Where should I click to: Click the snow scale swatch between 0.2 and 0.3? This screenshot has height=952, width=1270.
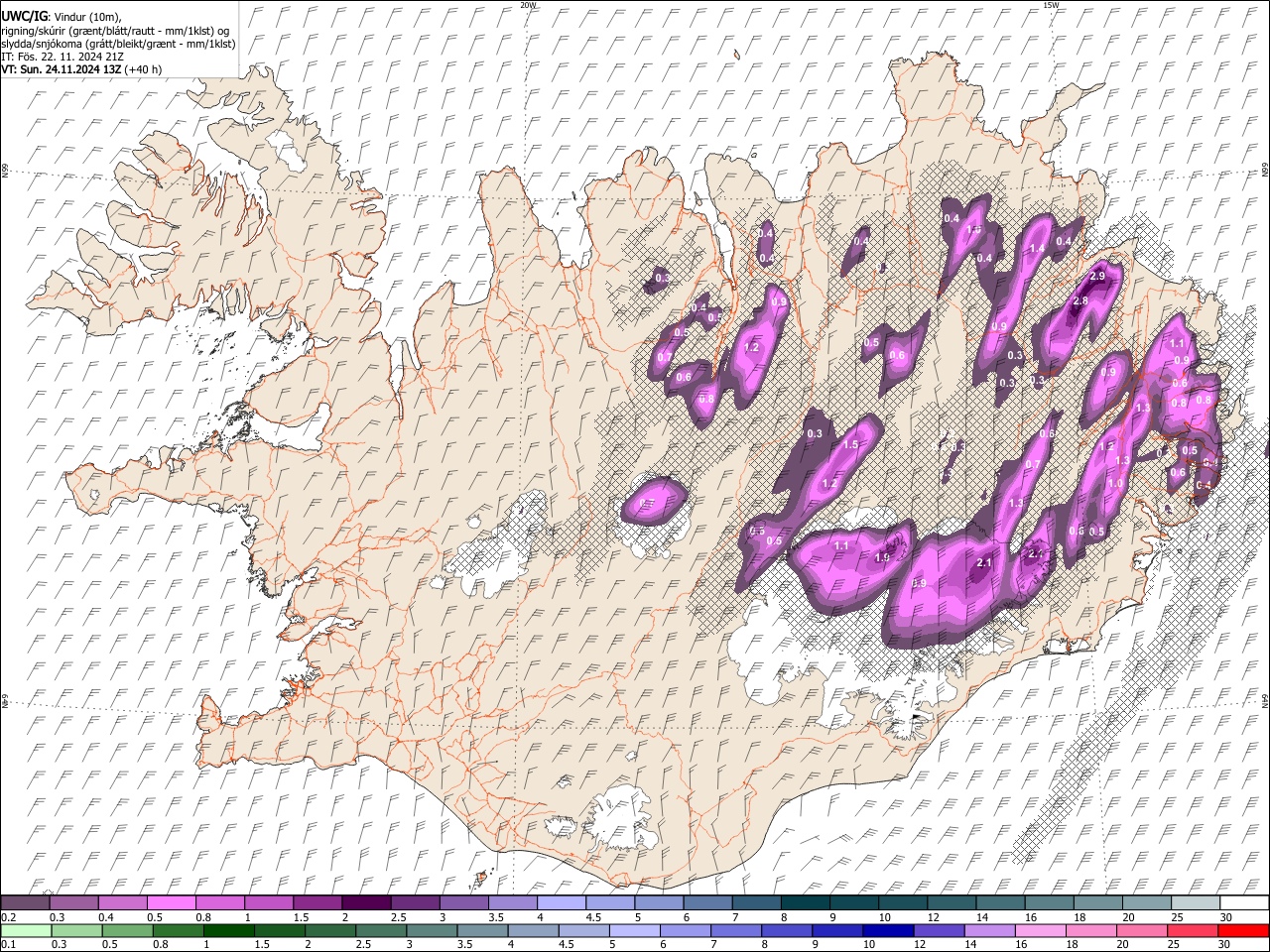(x=26, y=903)
